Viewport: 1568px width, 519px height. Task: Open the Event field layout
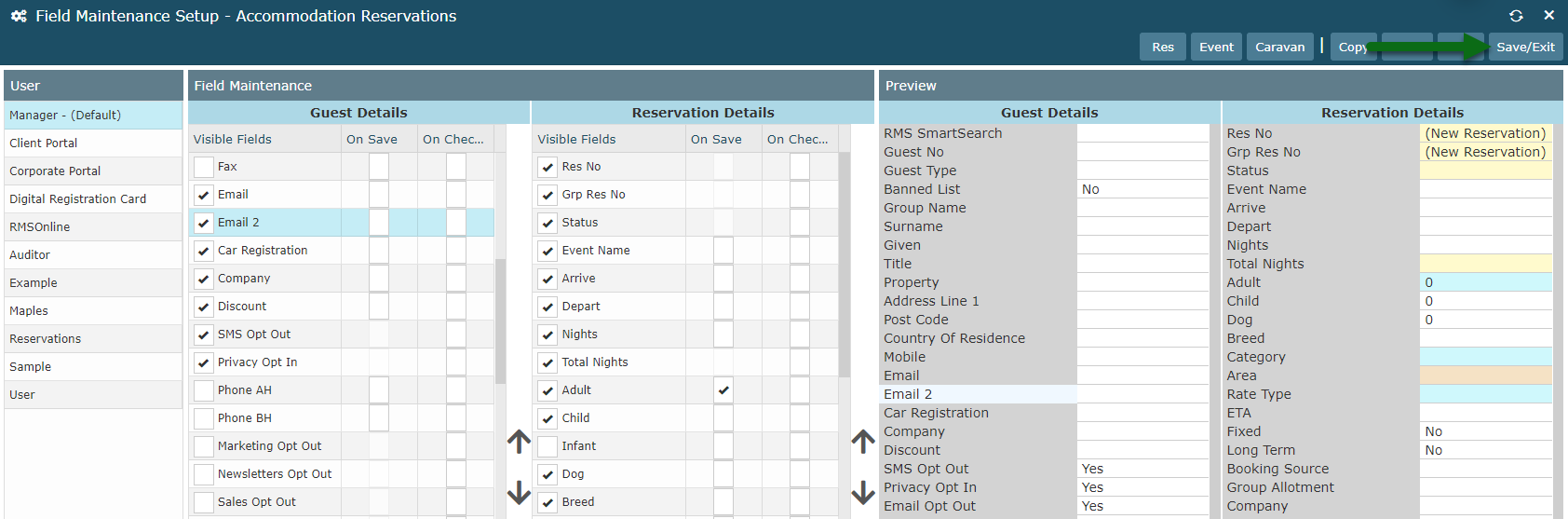pyautogui.click(x=1216, y=47)
